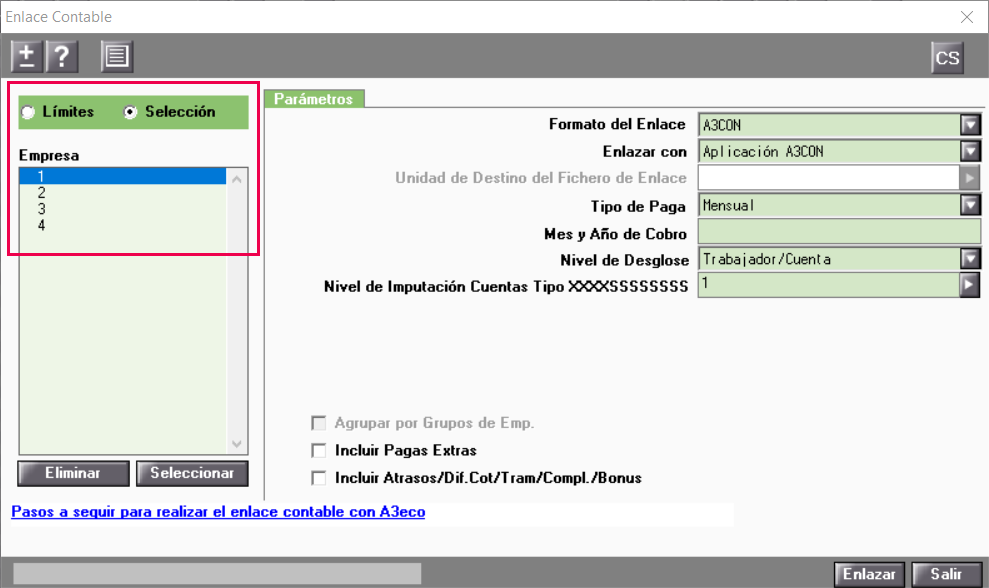989x588 pixels.
Task: Open the Enlazar con dropdown
Action: tap(970, 151)
